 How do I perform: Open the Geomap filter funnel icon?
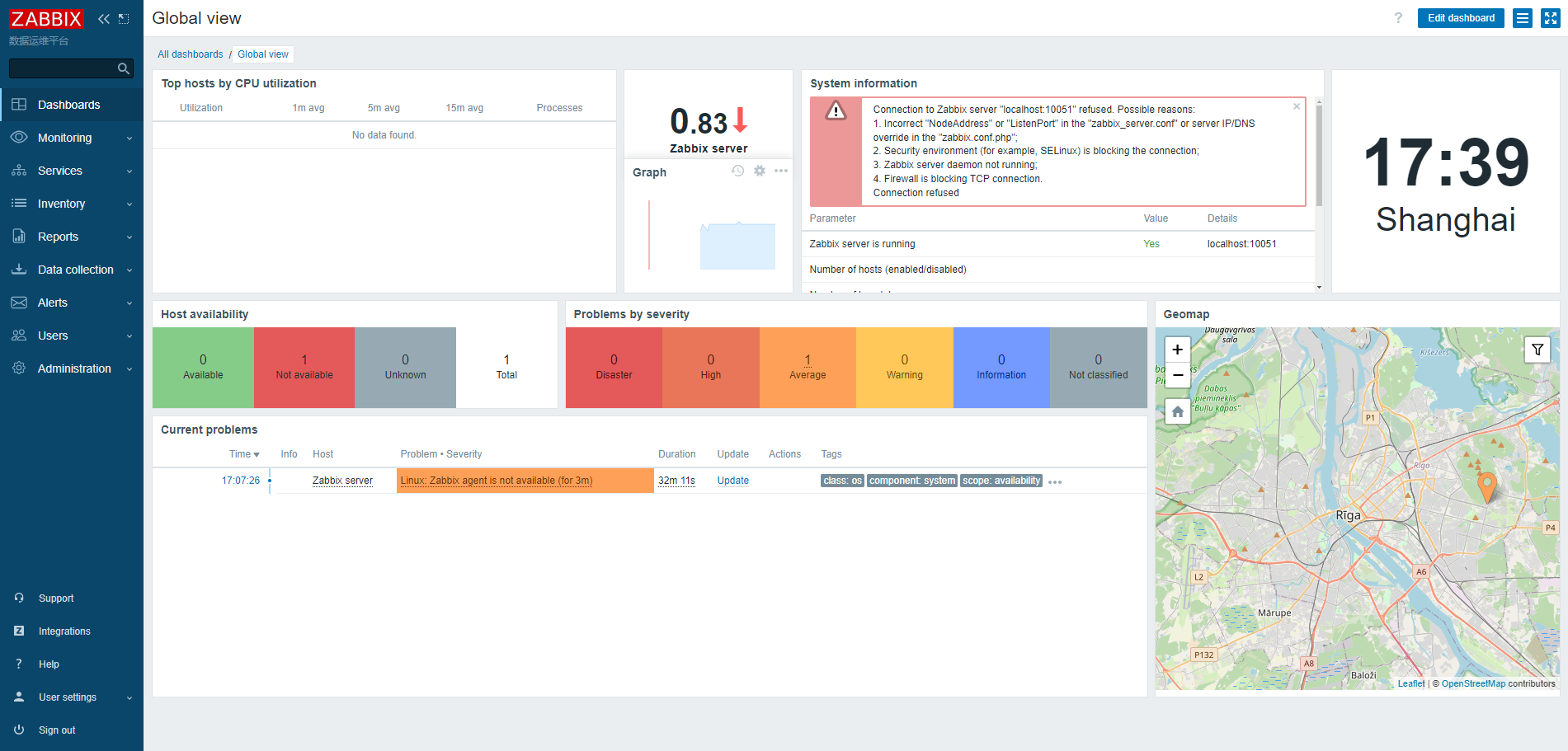[x=1537, y=350]
